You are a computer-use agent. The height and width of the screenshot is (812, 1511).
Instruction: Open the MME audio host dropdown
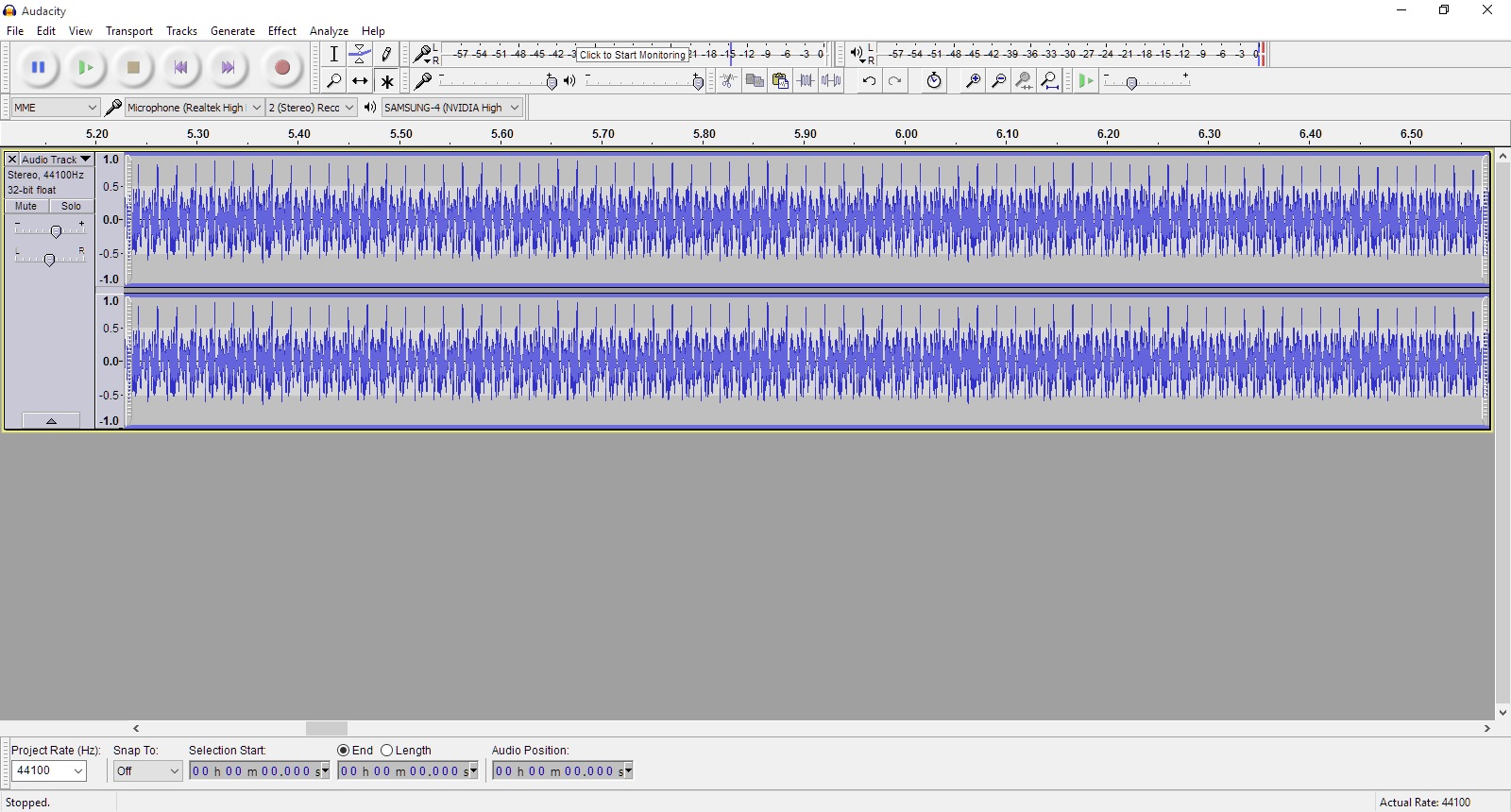point(56,108)
